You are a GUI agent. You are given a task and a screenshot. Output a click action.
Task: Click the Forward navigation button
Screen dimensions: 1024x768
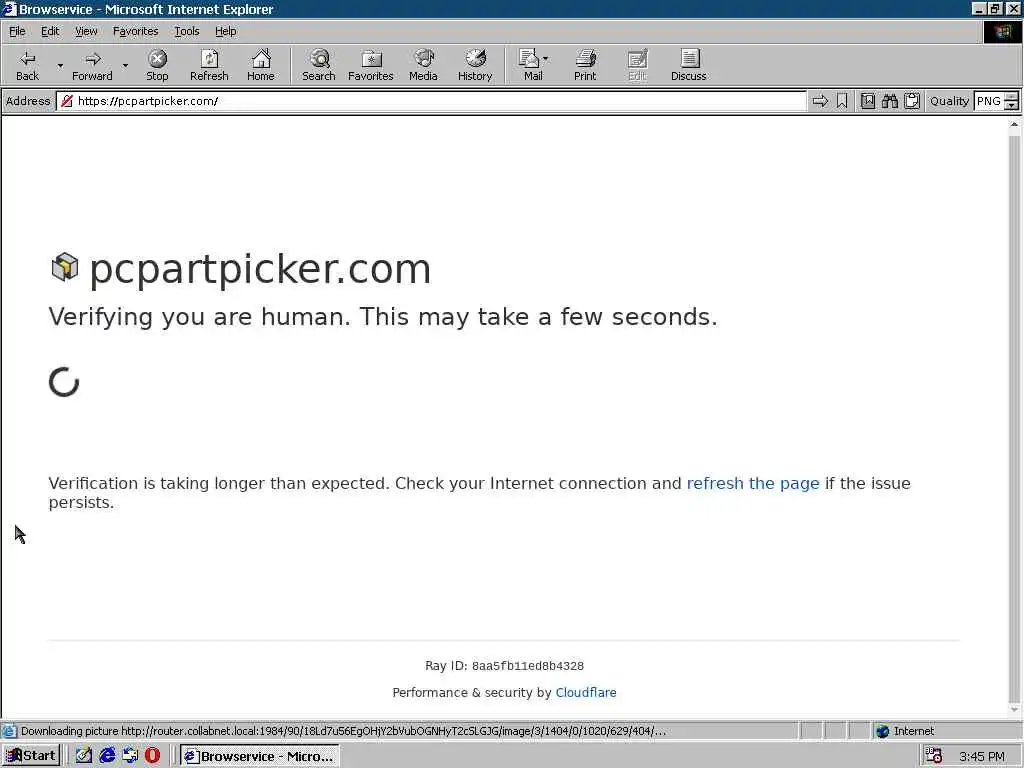(x=92, y=65)
